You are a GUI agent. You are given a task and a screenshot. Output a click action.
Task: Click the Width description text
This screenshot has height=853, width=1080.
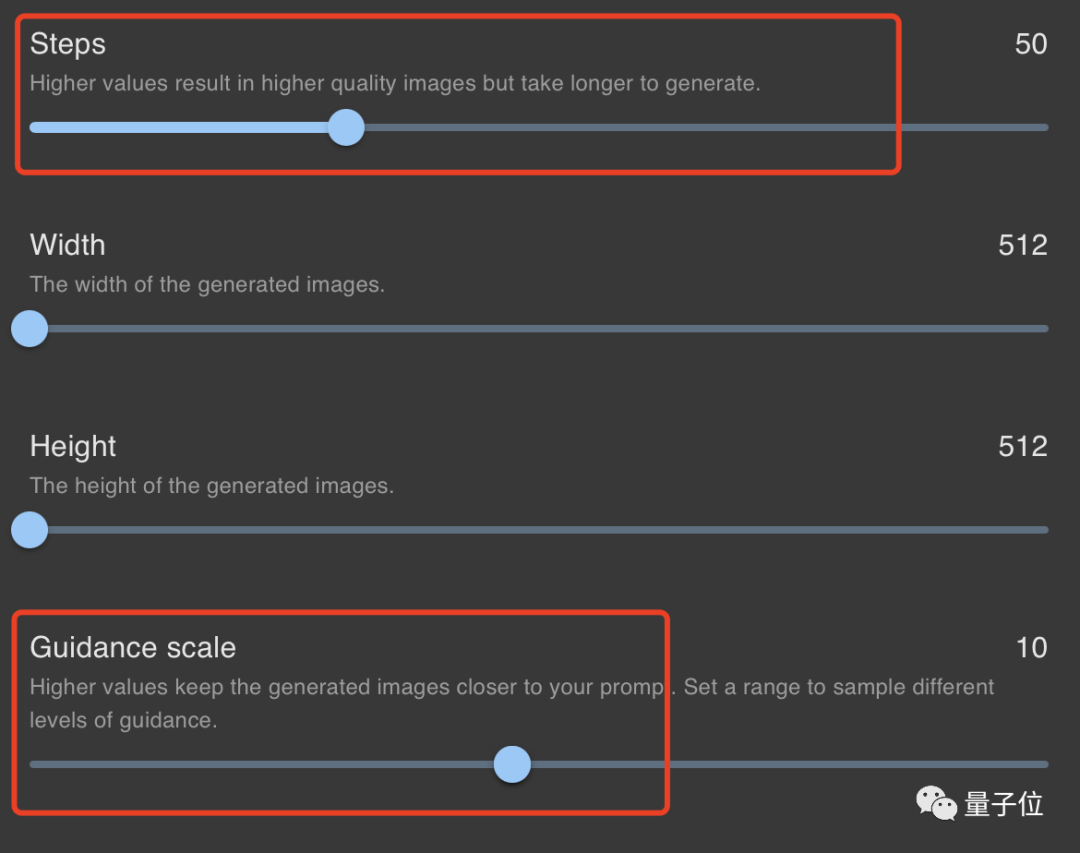[x=207, y=285]
